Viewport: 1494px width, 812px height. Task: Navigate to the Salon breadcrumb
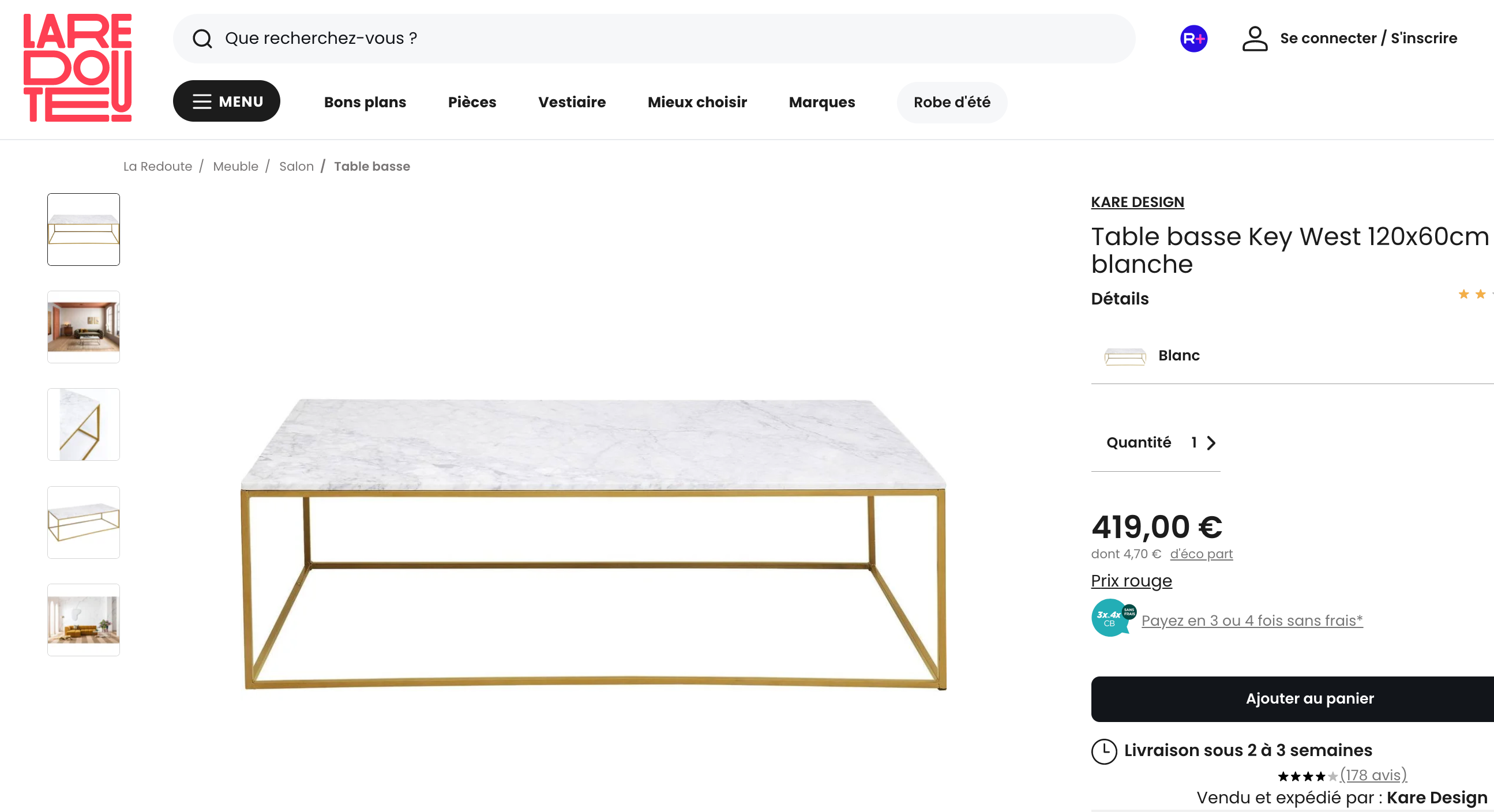tap(296, 166)
